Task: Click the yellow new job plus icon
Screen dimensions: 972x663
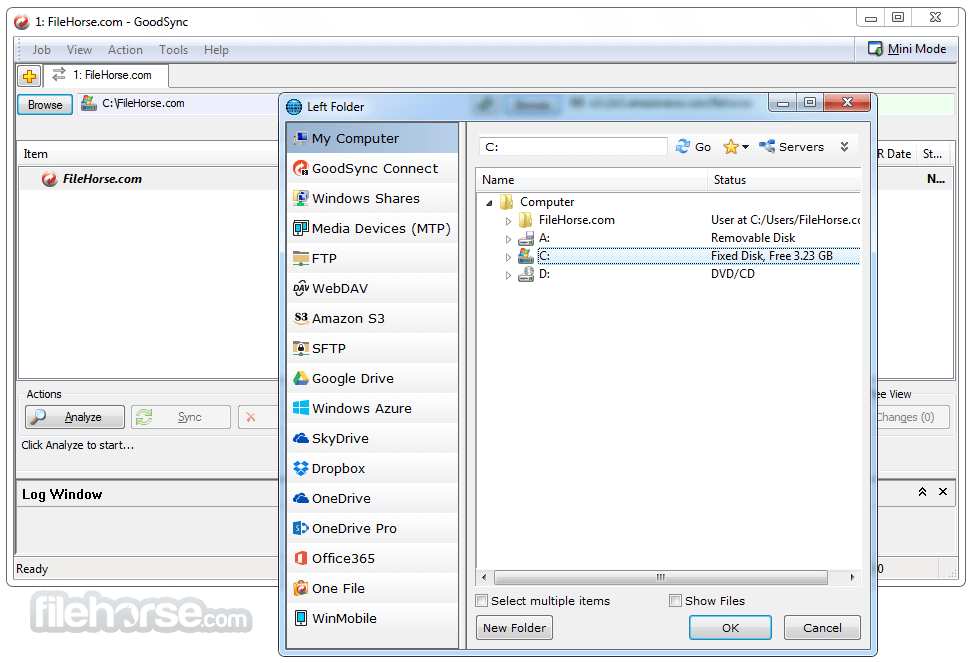Action: [x=29, y=76]
